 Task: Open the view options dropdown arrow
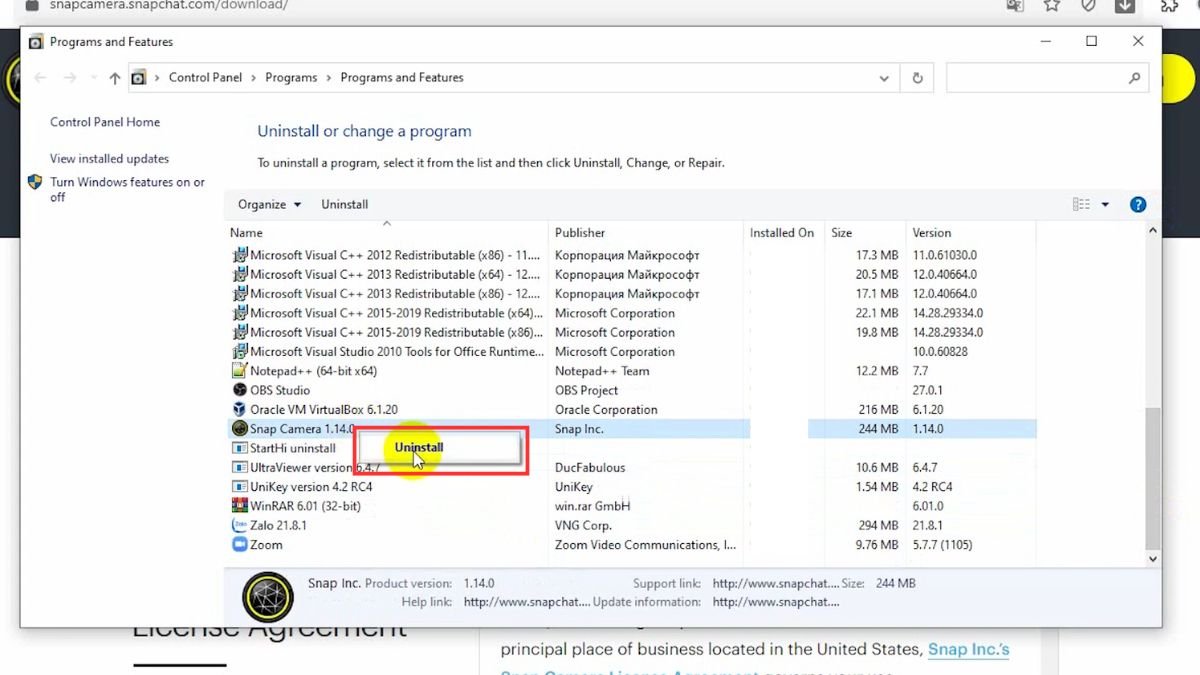1105,204
